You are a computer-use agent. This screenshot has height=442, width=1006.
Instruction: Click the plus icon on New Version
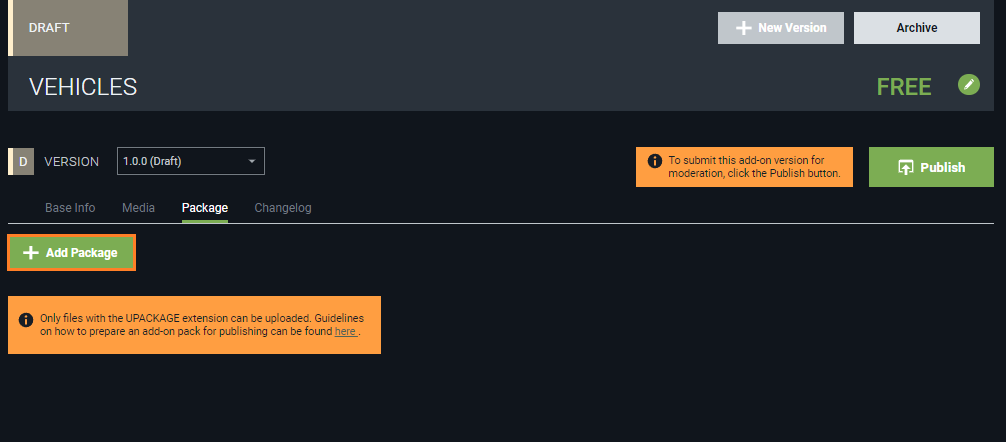tap(743, 28)
